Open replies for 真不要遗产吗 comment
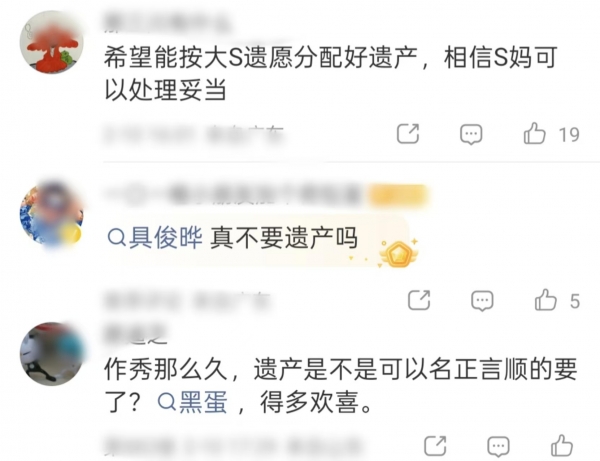Viewport: 600px width, 461px height. 482,301
